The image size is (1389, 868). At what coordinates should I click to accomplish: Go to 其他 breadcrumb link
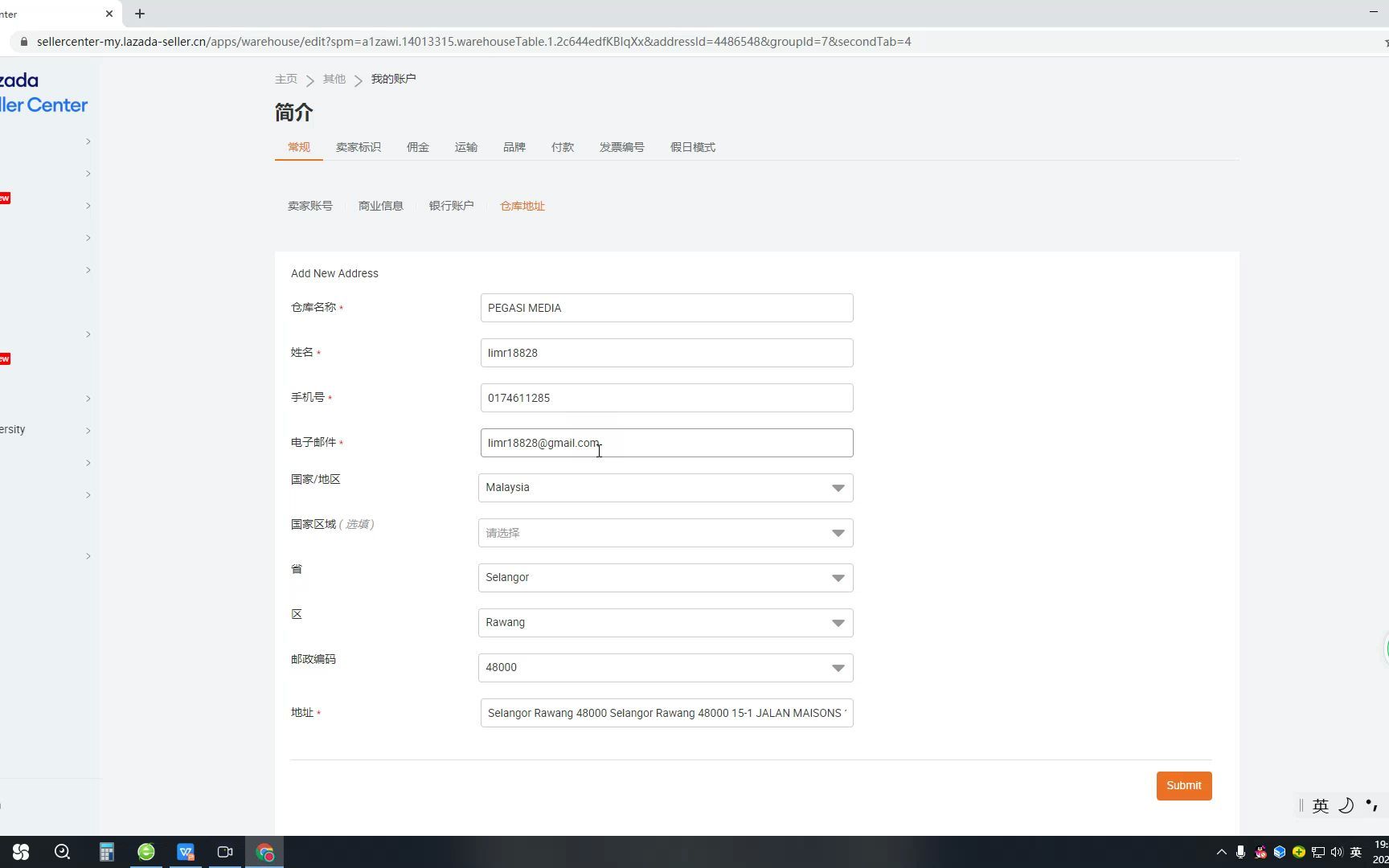click(x=334, y=80)
